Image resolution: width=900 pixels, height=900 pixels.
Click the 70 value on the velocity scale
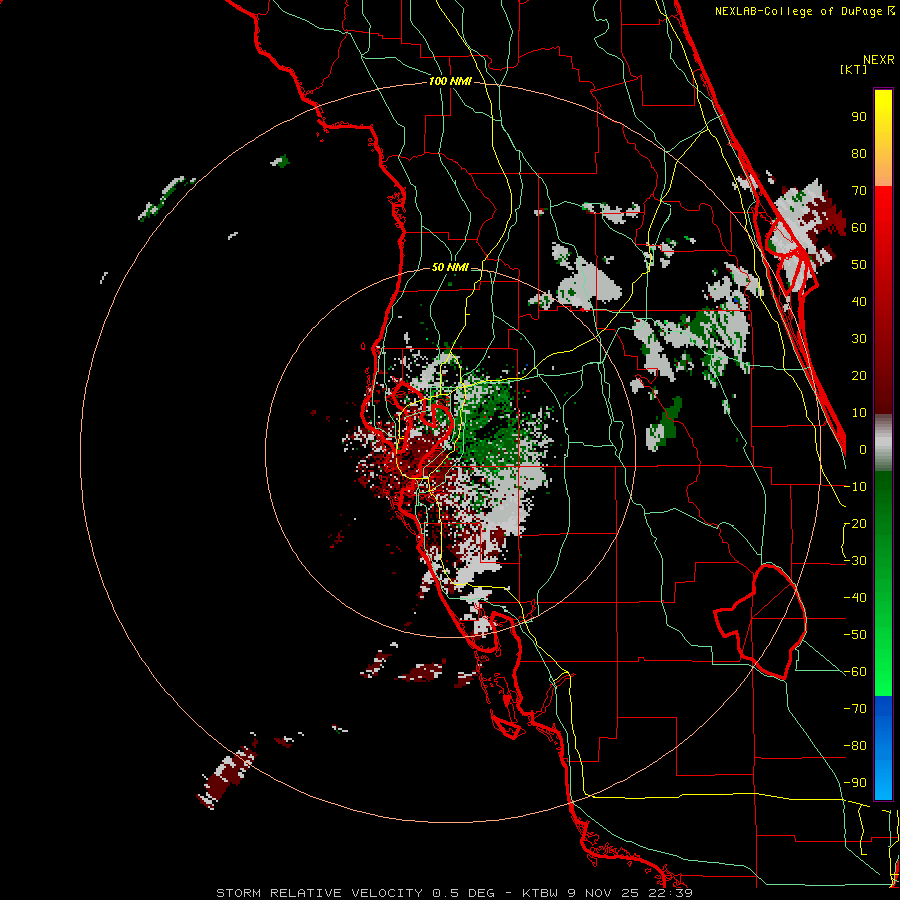[x=859, y=191]
